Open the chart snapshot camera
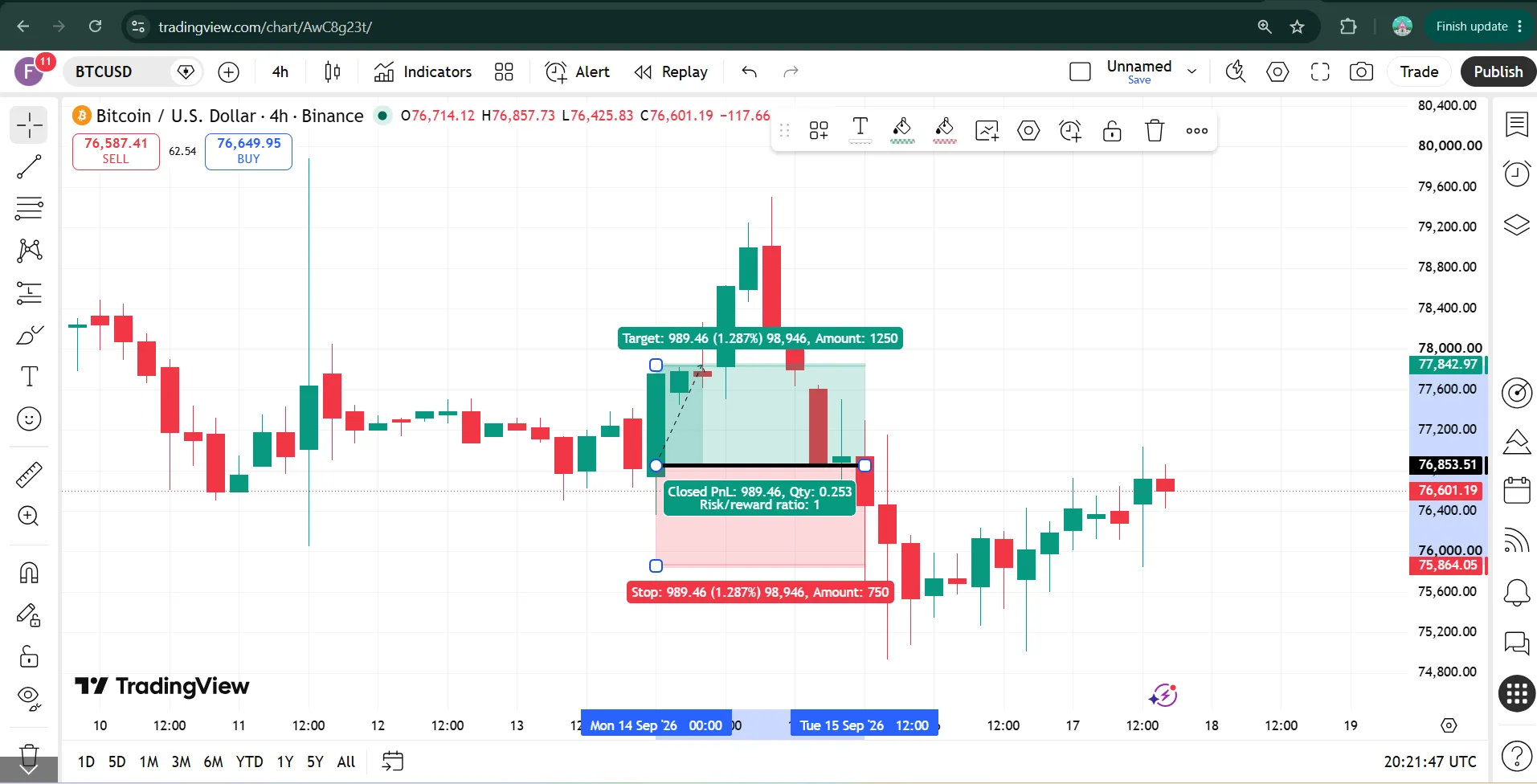 pos(1361,71)
